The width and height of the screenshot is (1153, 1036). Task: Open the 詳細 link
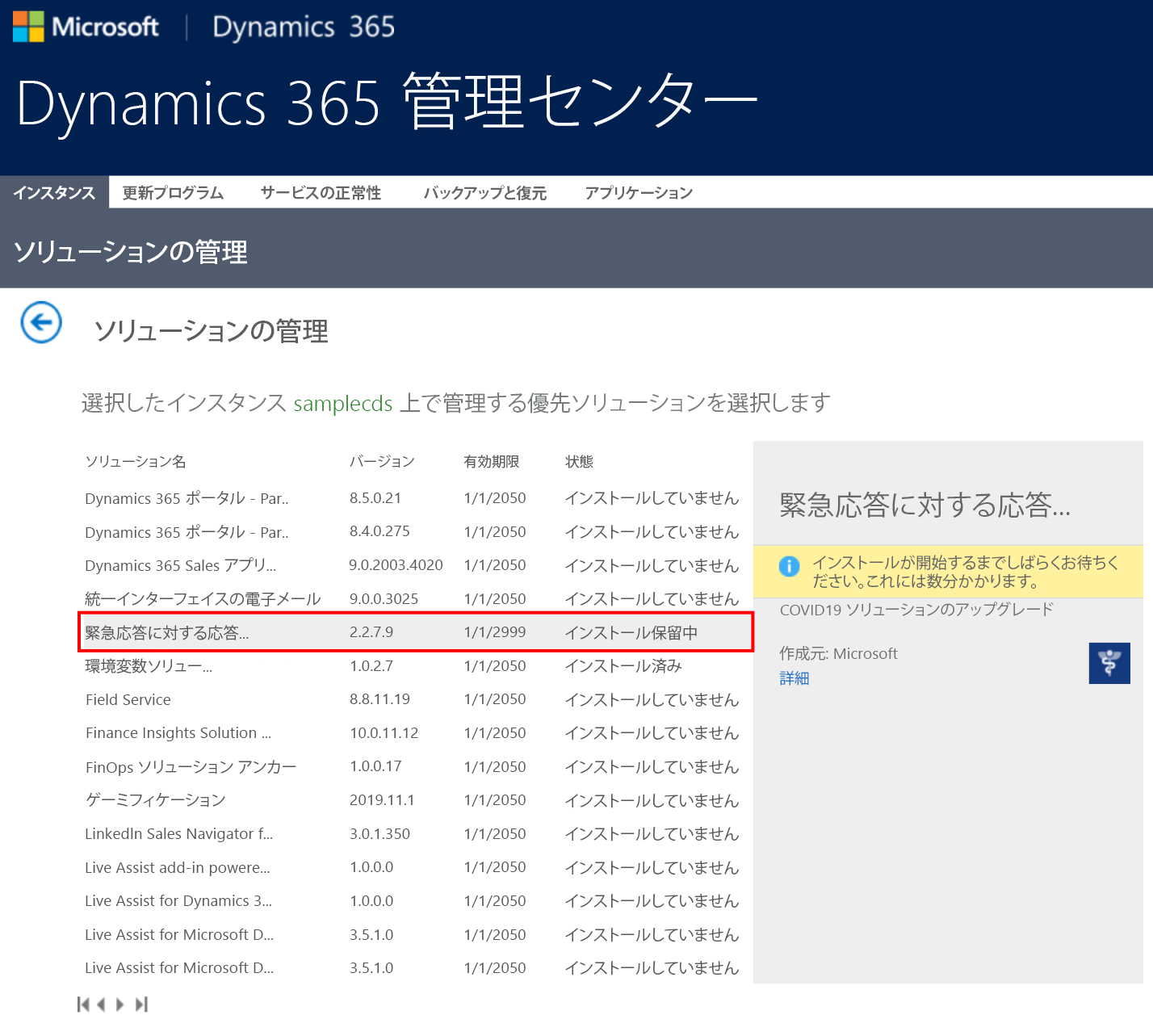[x=795, y=678]
